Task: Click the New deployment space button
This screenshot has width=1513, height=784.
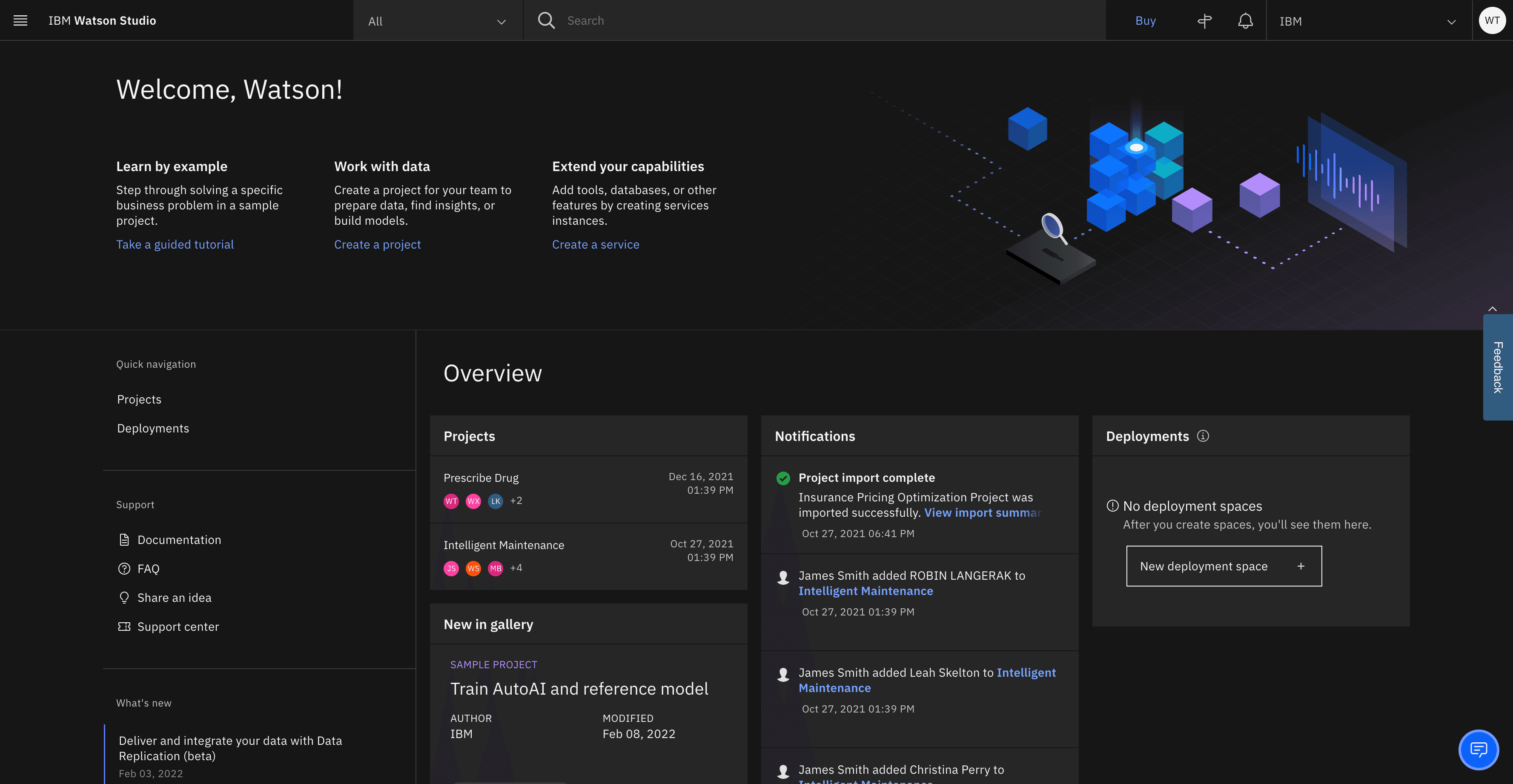Action: click(x=1224, y=566)
